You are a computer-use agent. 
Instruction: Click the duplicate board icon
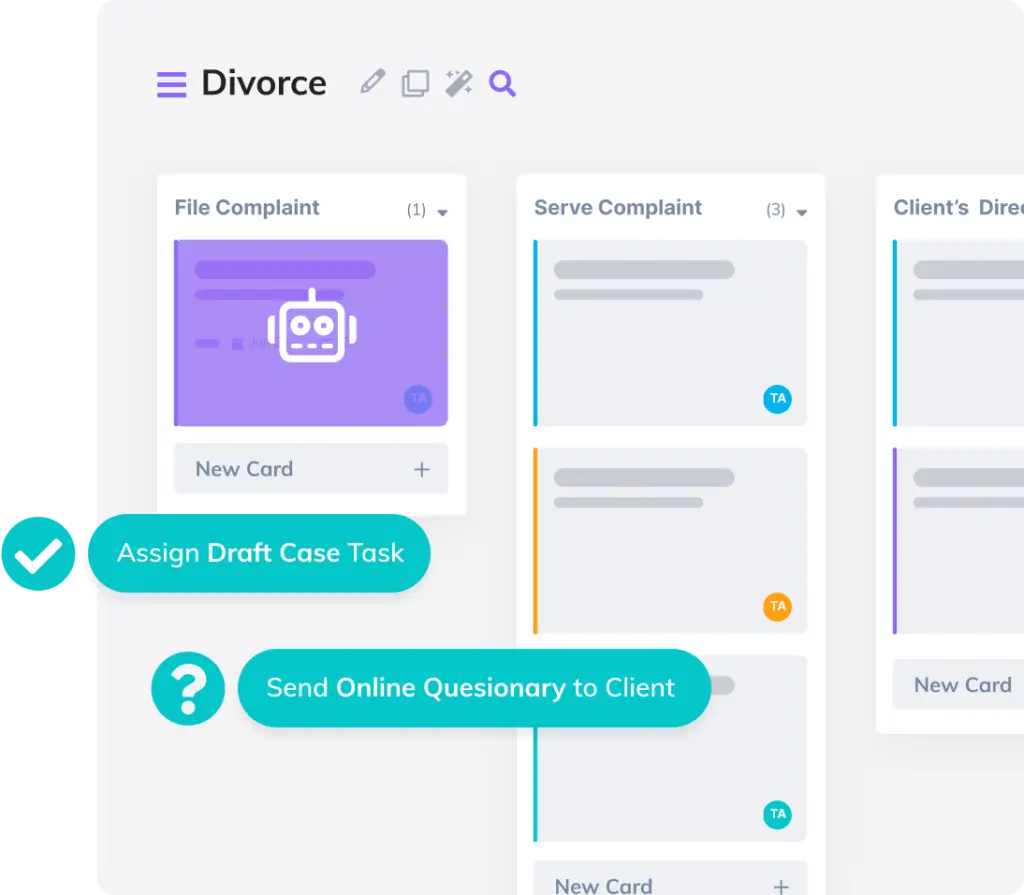point(415,84)
